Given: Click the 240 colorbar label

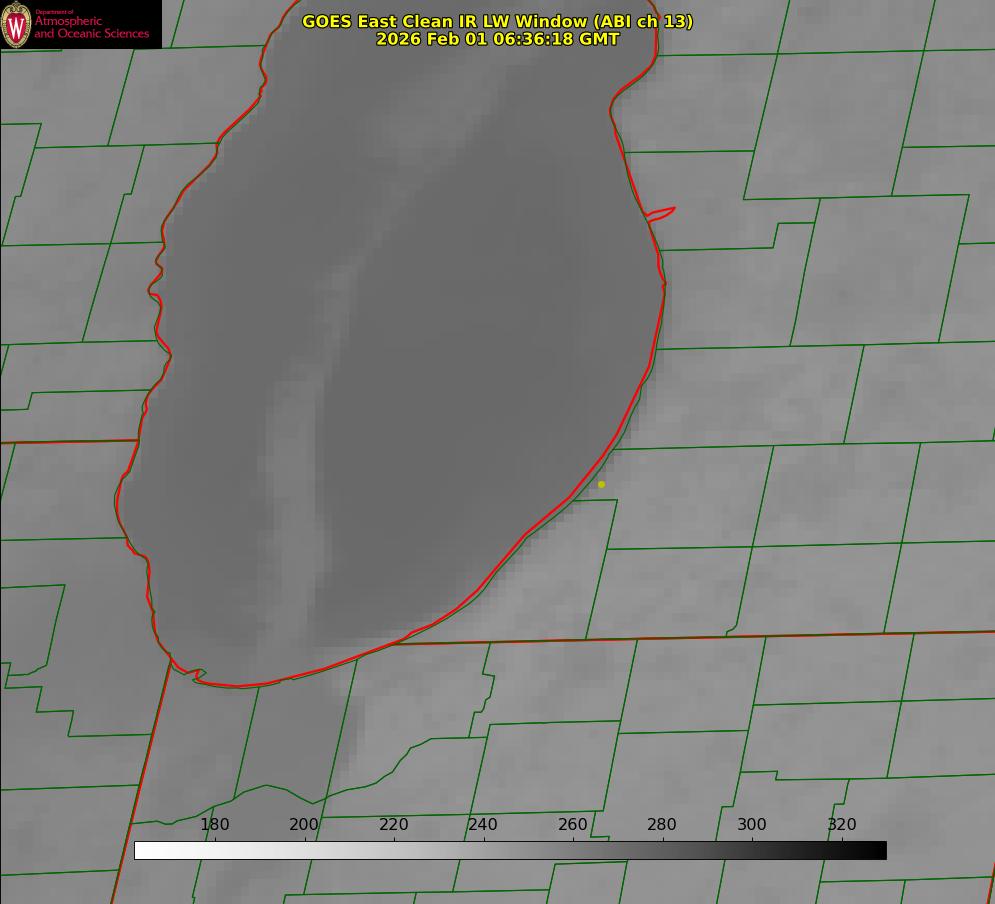Looking at the screenshot, I should [x=483, y=824].
